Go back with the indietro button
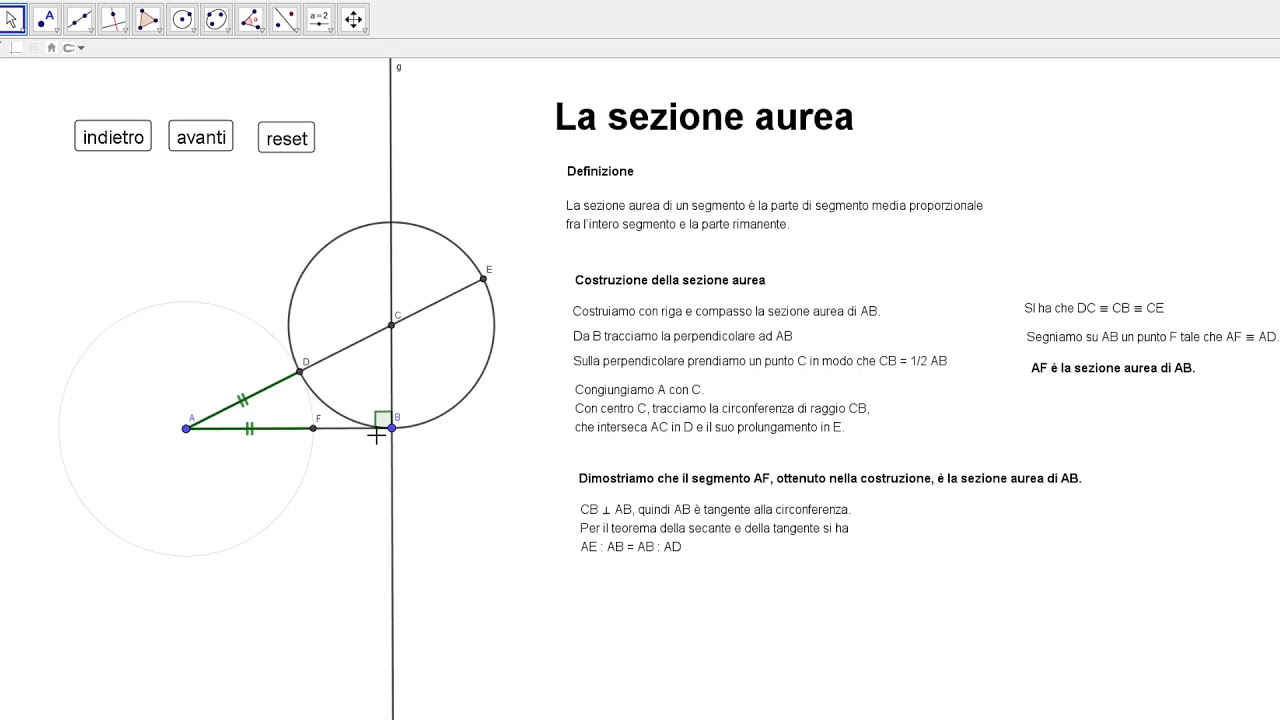 (x=113, y=137)
